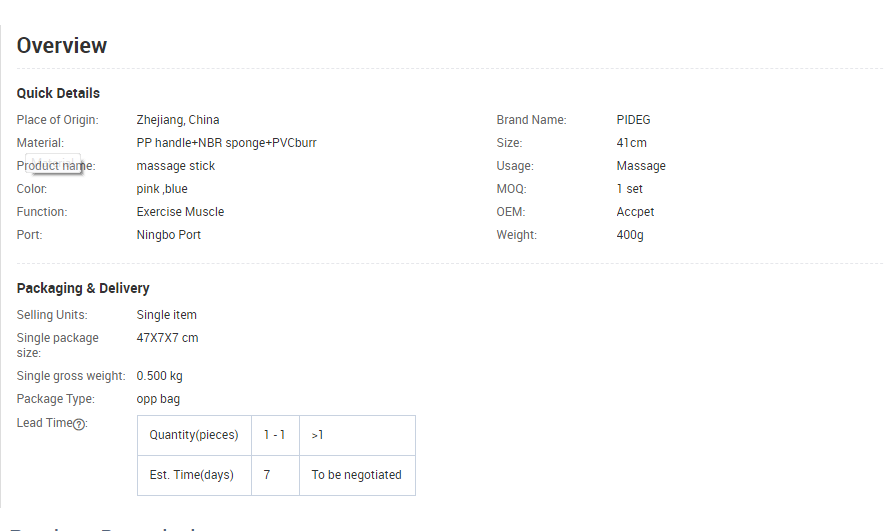Click the Zhejiang, China origin value
The width and height of the screenshot is (885, 531).
[178, 120]
